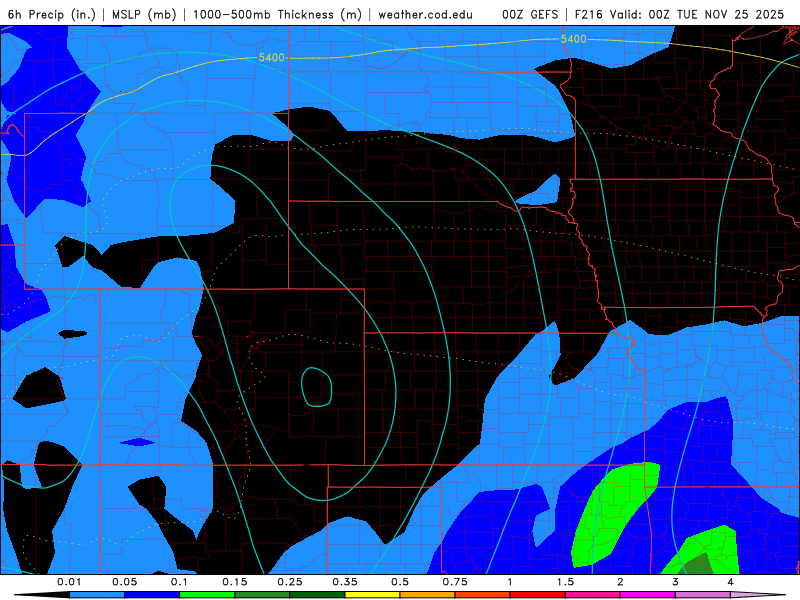
Task: Click the '6h Precip (in.)' title text
Action: [x=52, y=14]
